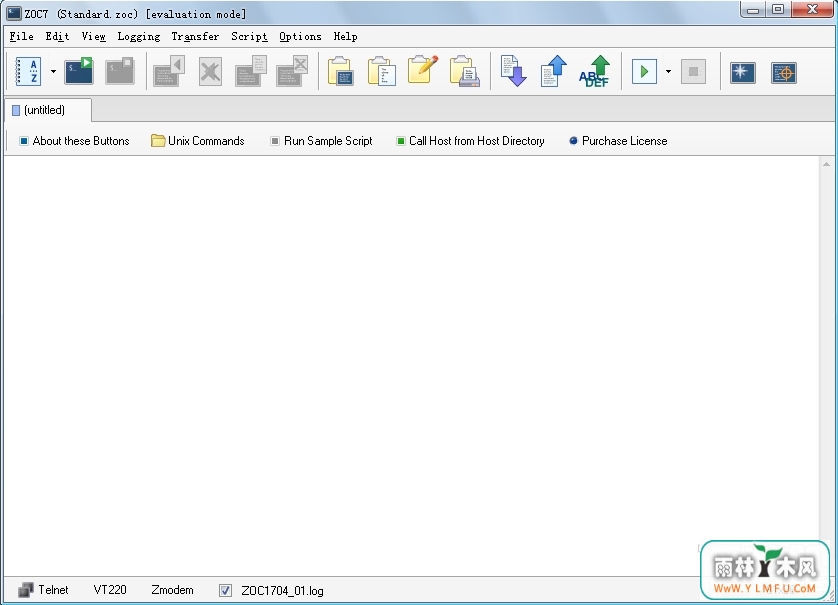
Task: Click the send text ABC DEF icon
Action: click(594, 71)
